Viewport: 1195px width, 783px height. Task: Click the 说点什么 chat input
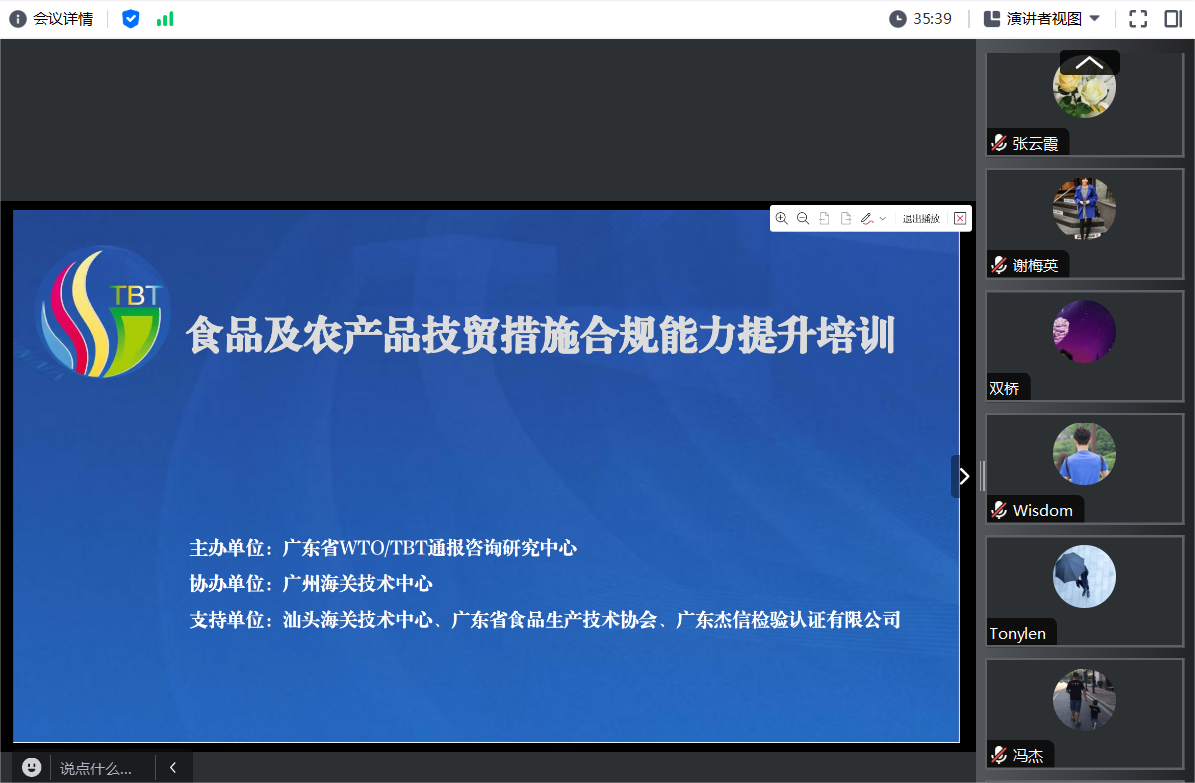(x=96, y=769)
